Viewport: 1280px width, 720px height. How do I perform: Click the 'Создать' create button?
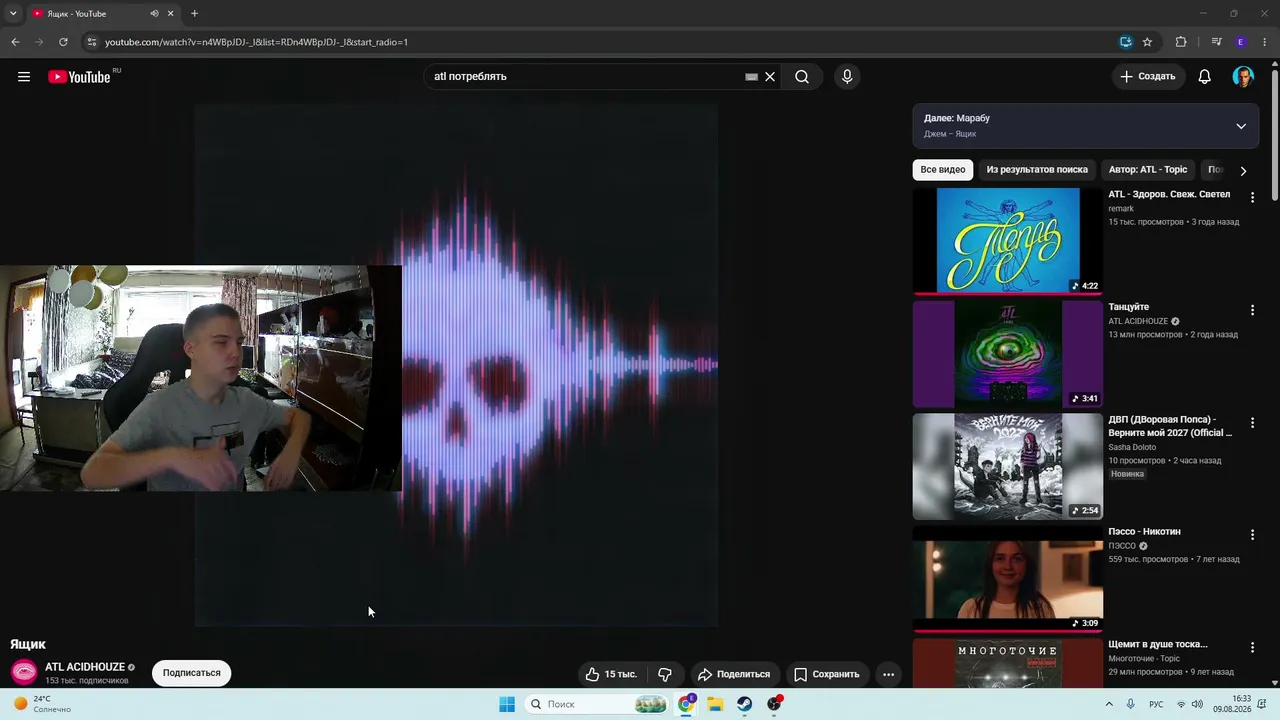pyautogui.click(x=1148, y=77)
